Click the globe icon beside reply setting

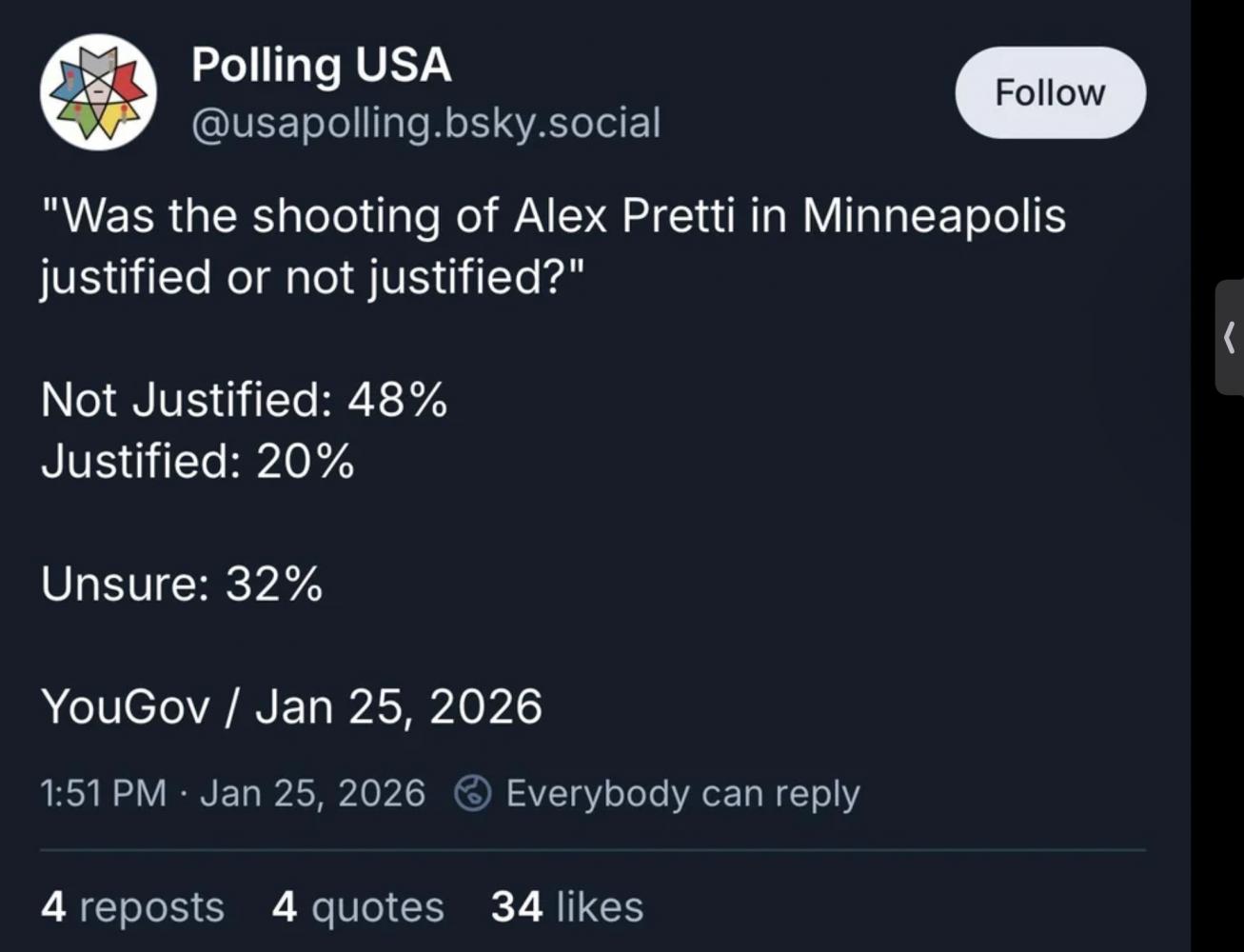click(x=472, y=793)
